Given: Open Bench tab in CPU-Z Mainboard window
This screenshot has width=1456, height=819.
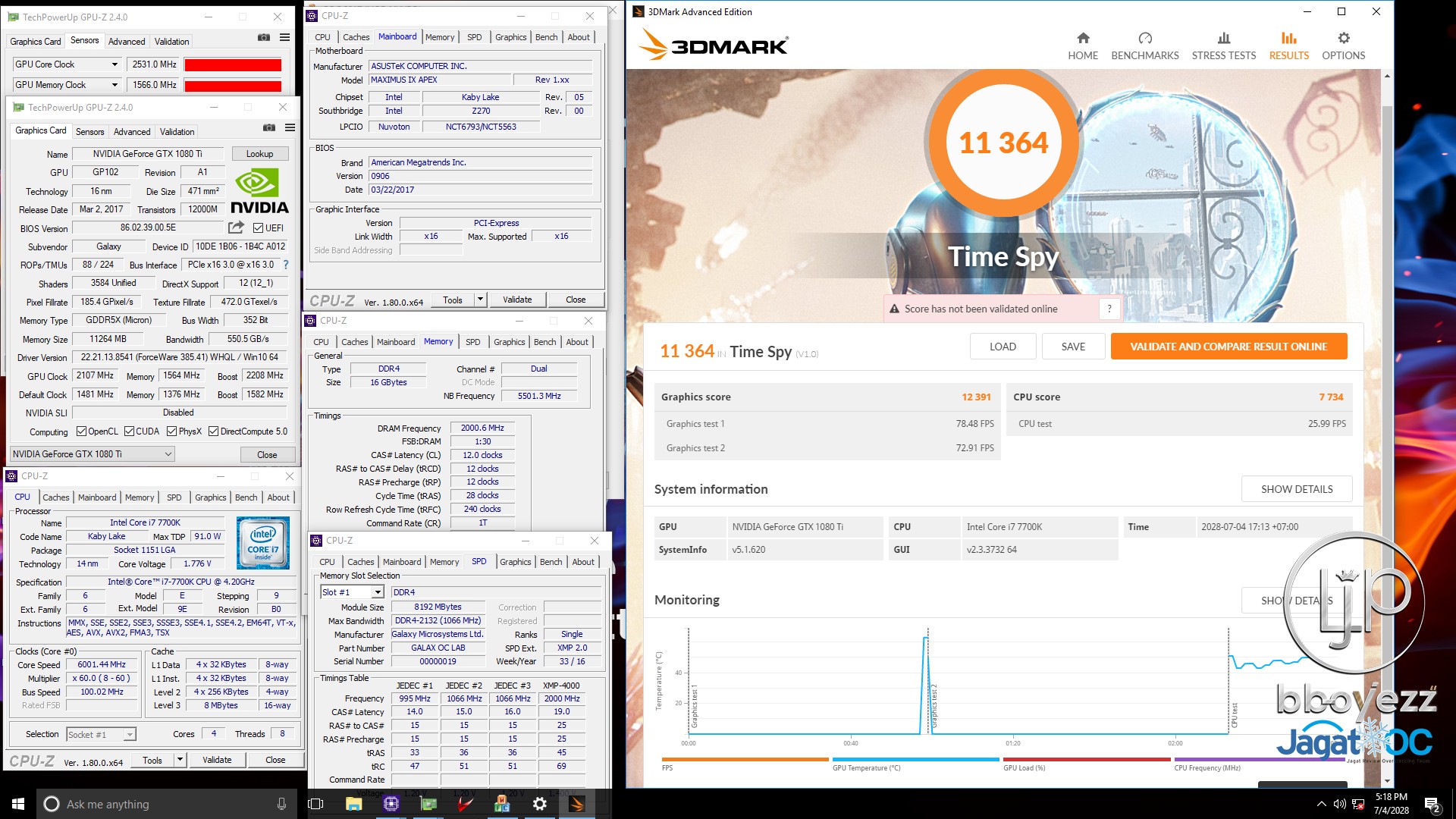Looking at the screenshot, I should tap(546, 37).
